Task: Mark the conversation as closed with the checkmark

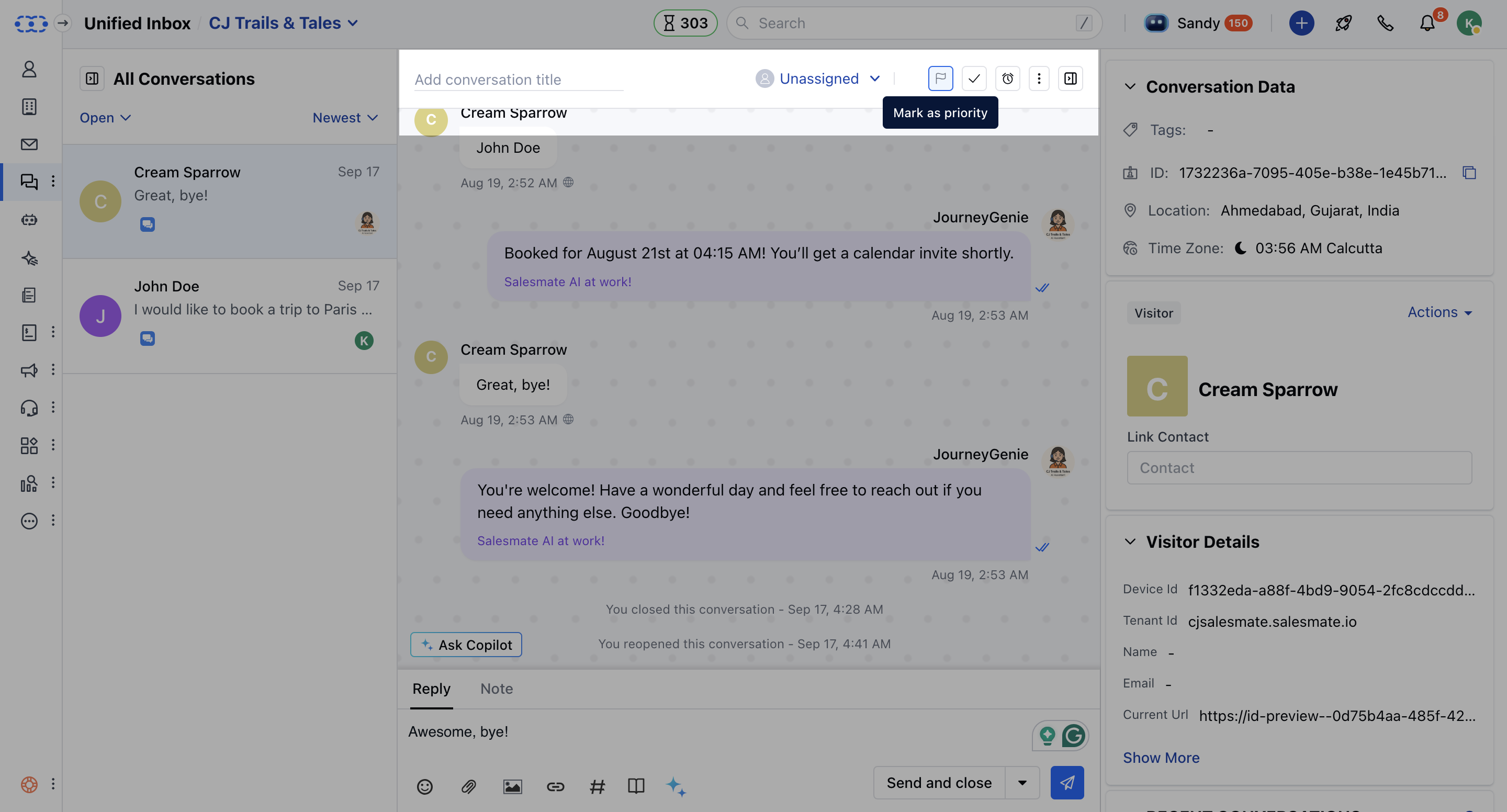Action: [973, 78]
